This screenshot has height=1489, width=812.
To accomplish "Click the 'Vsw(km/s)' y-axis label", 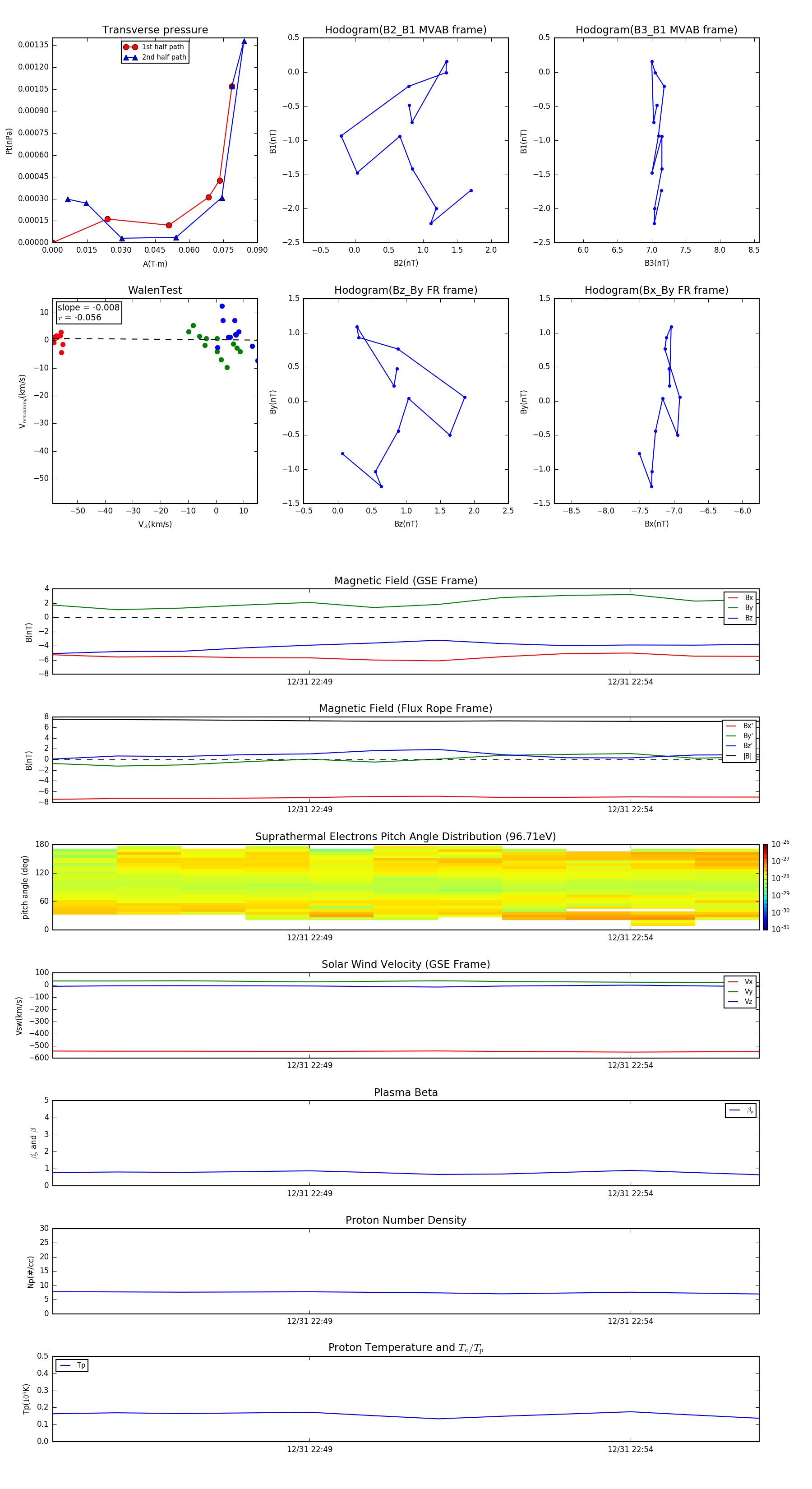I will click(x=18, y=1016).
